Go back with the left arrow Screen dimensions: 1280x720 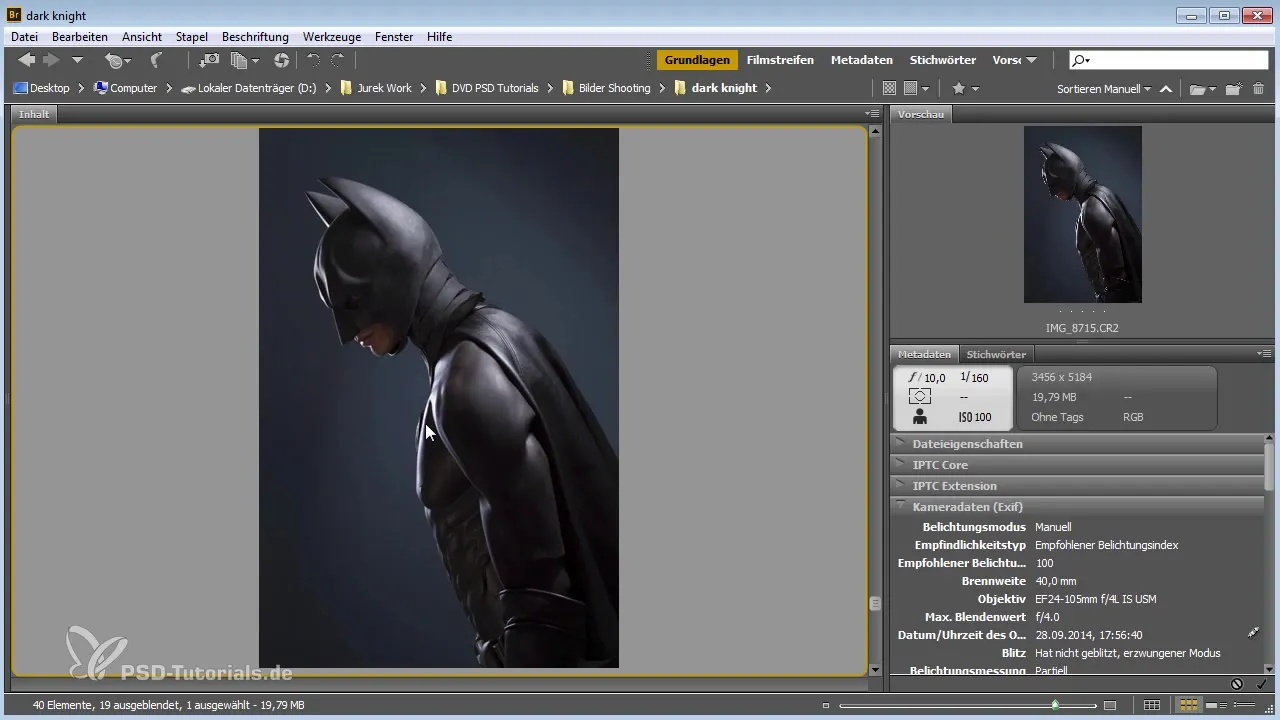(27, 60)
